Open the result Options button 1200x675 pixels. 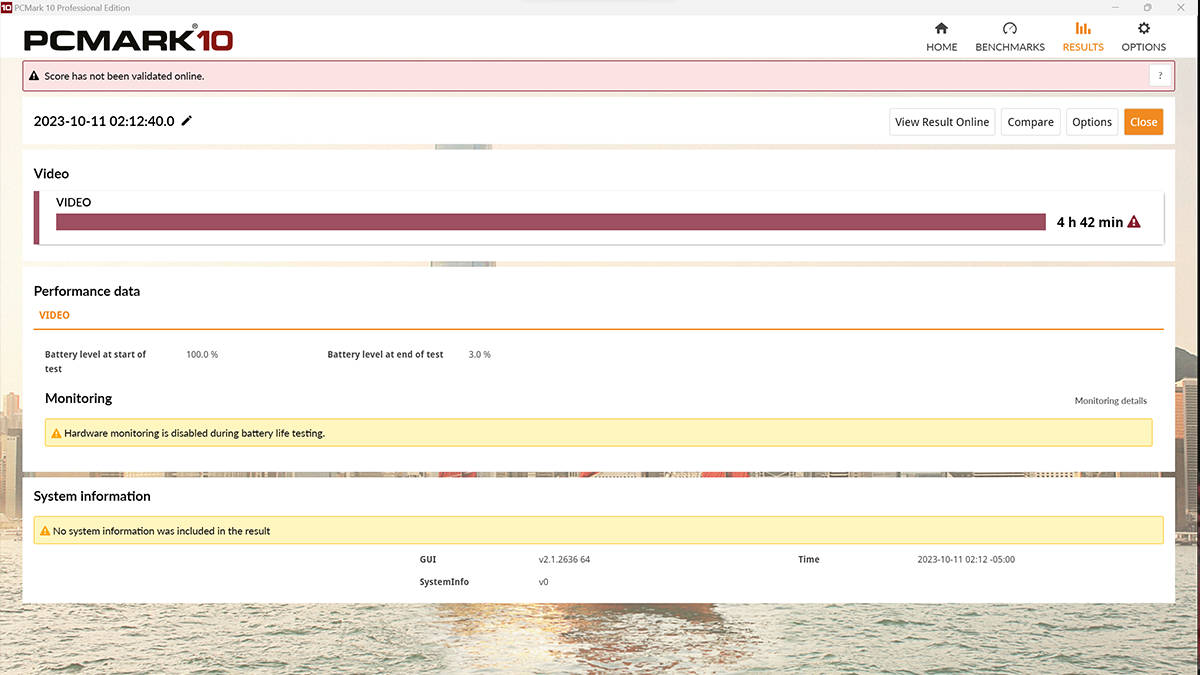pos(1091,122)
